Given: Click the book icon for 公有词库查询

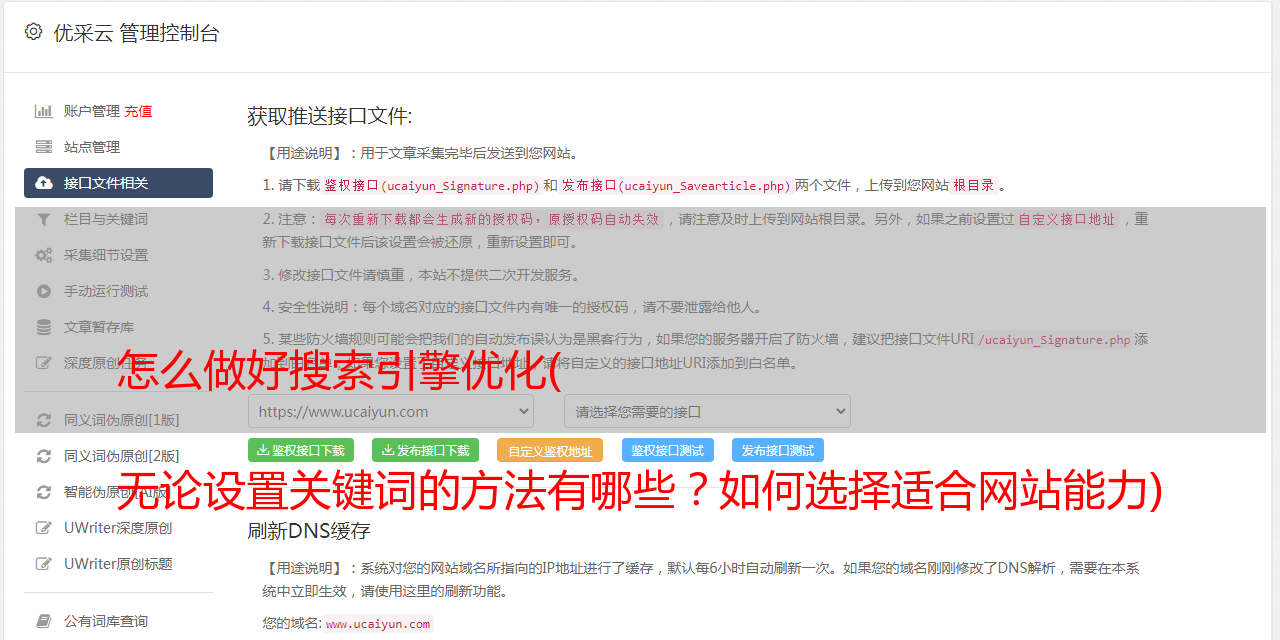Looking at the screenshot, I should (x=44, y=621).
